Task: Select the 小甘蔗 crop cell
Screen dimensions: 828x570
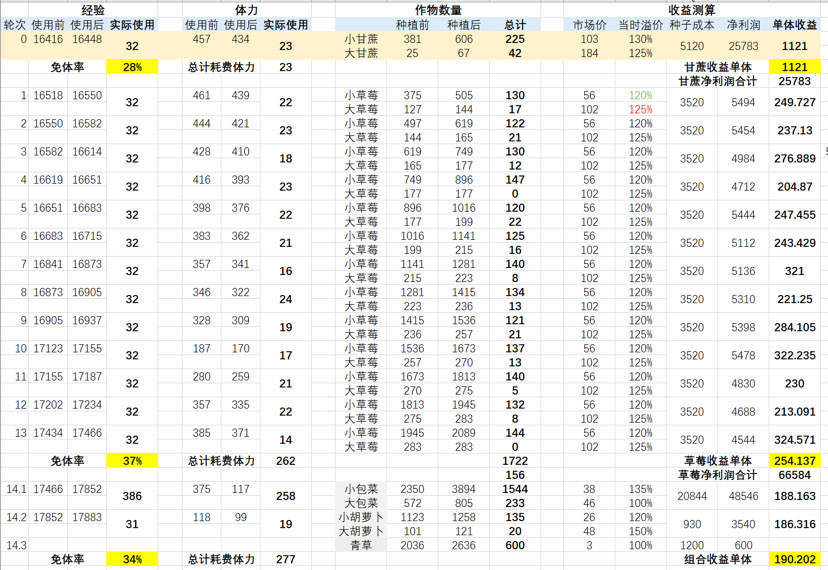Action: pos(361,39)
